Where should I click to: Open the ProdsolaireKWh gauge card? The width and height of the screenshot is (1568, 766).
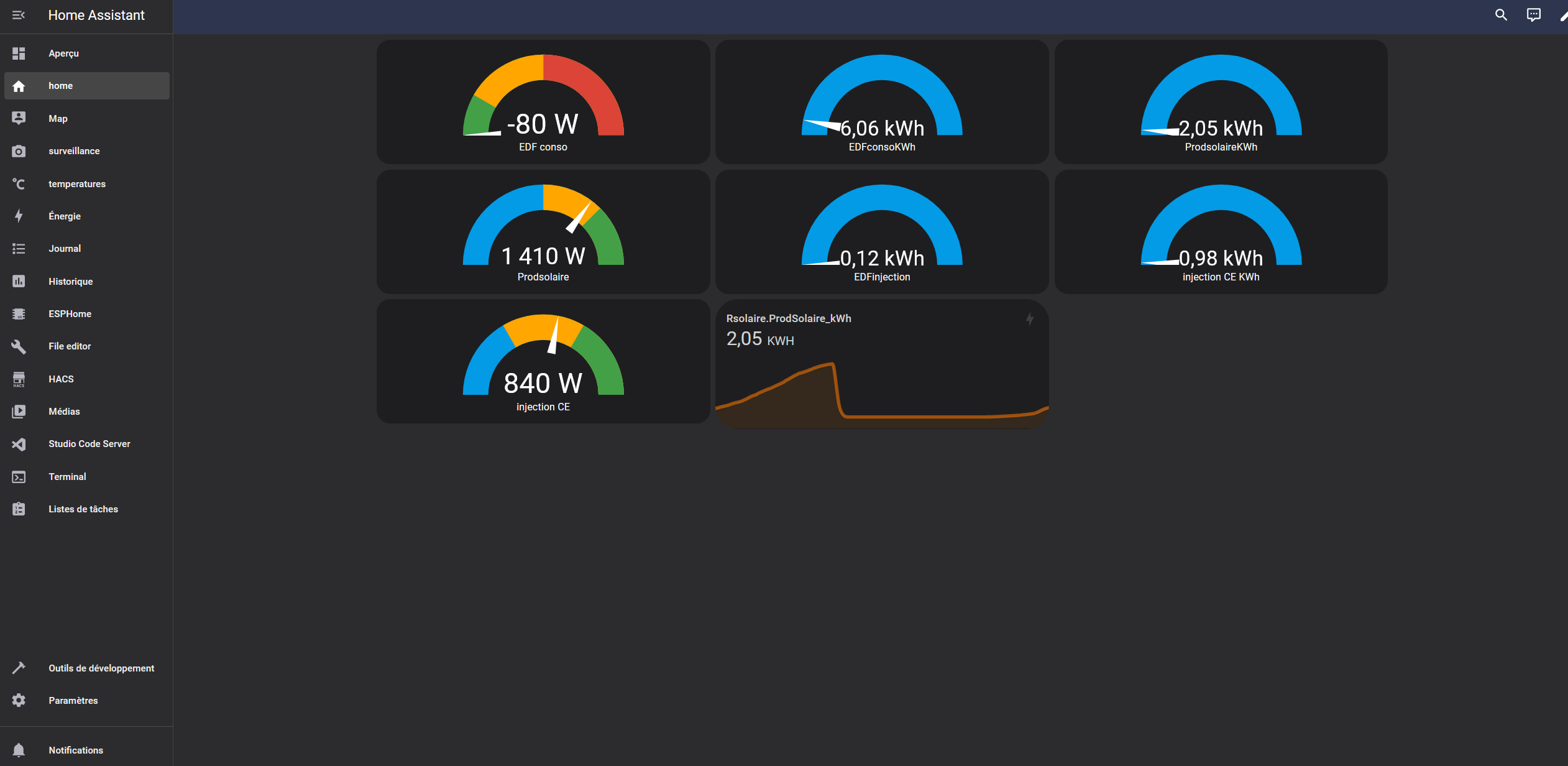[1221, 102]
